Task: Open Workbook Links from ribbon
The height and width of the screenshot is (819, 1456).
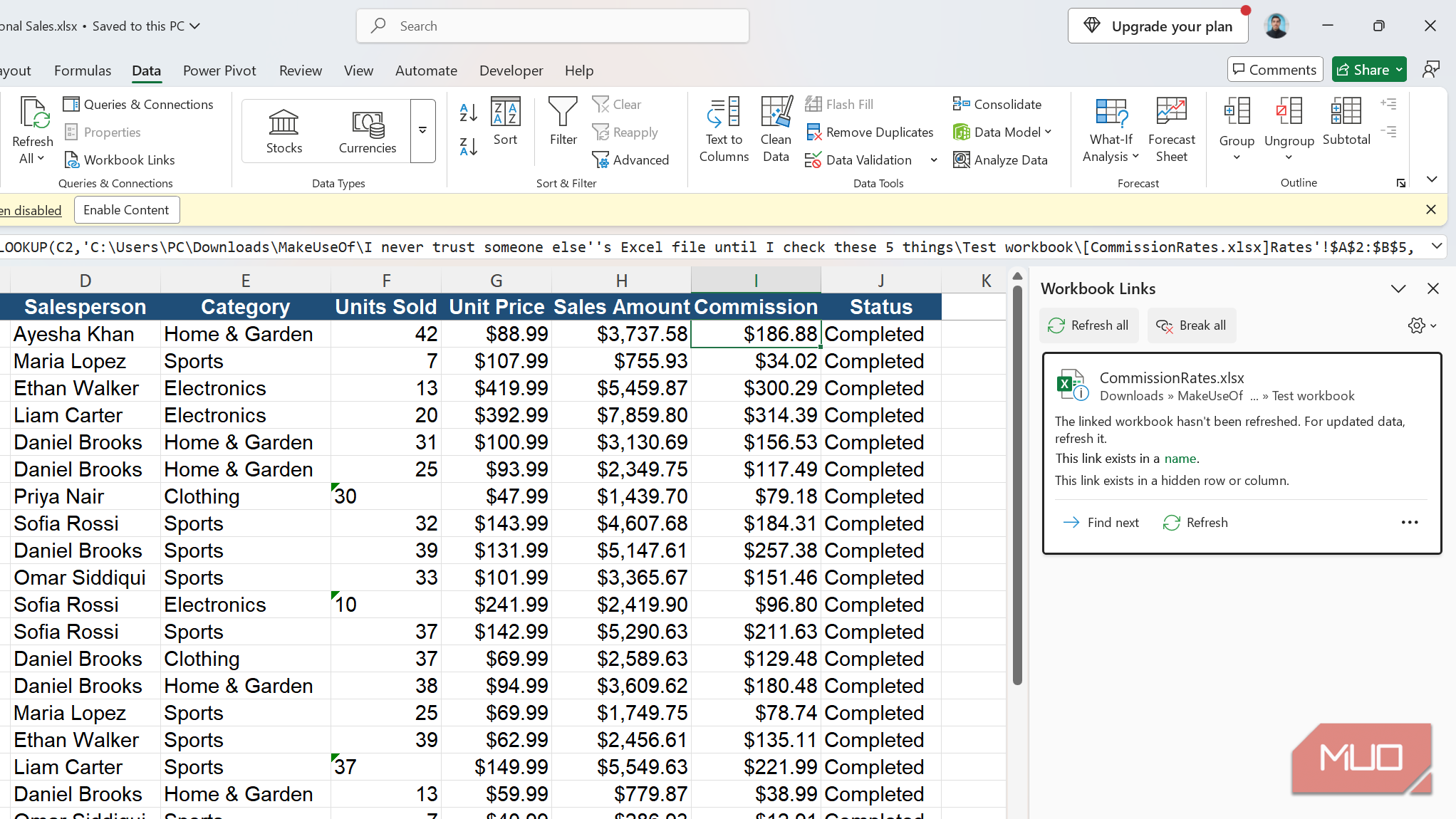Action: (119, 160)
